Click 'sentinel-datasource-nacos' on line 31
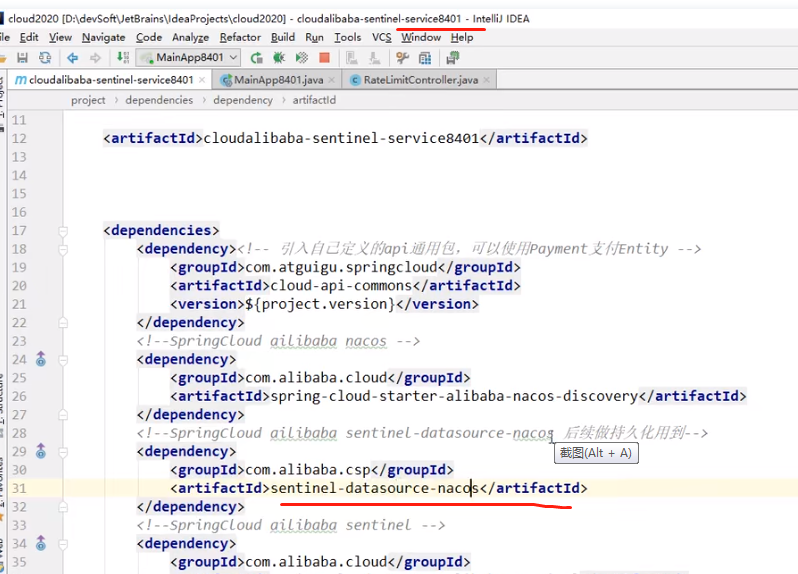 click(x=375, y=488)
